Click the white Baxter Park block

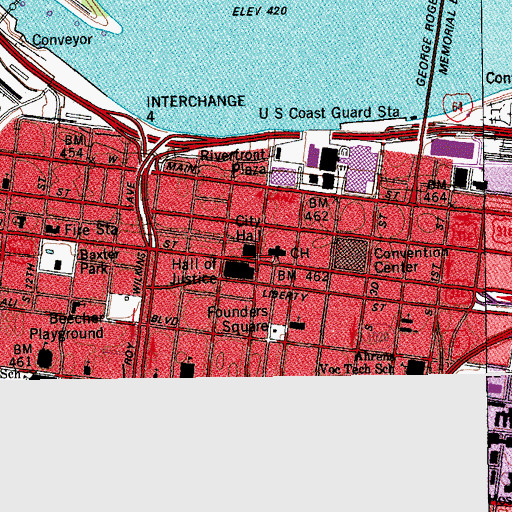click(58, 258)
